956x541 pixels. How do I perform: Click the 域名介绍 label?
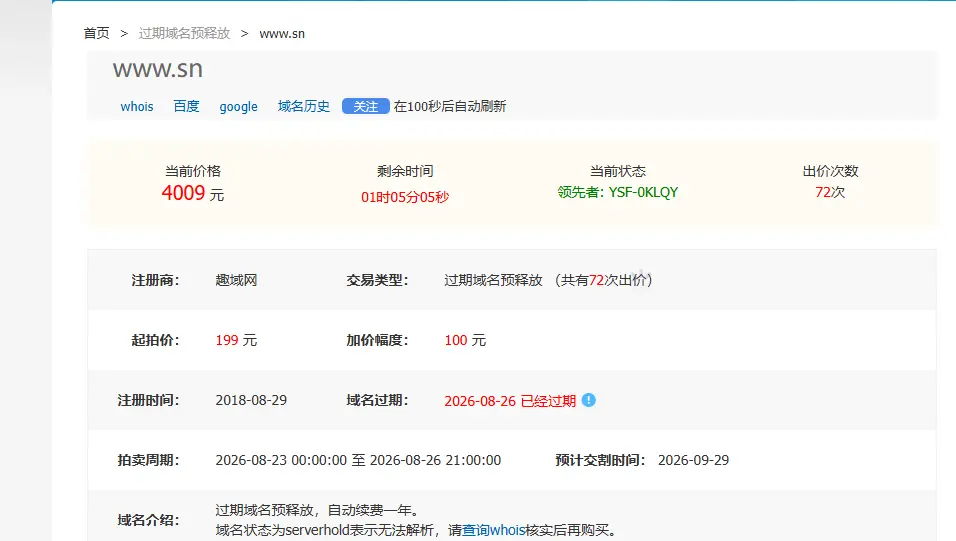pos(148,520)
